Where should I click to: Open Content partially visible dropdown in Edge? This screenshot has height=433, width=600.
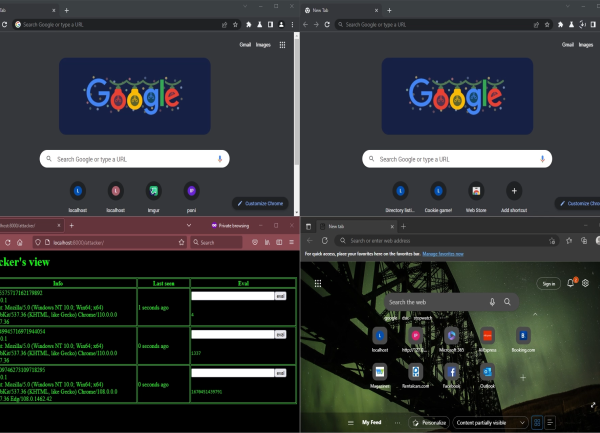(491, 423)
